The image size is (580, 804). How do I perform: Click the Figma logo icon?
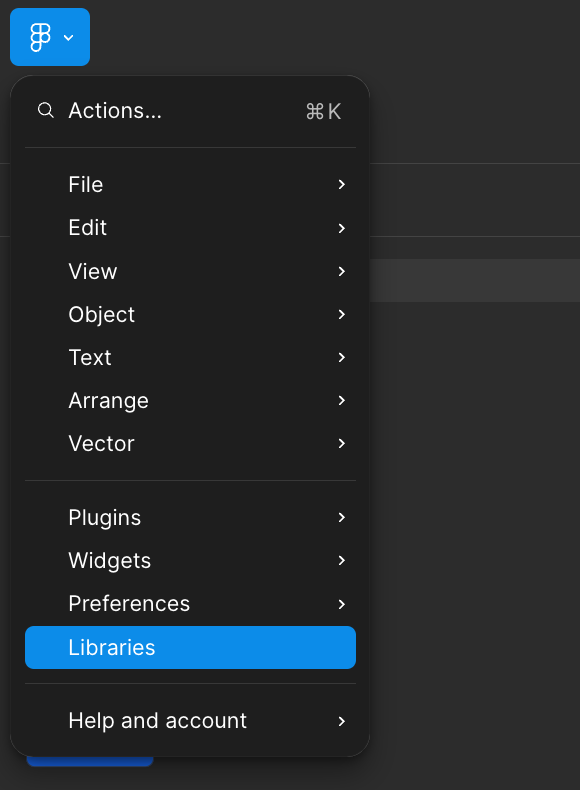tap(42, 36)
